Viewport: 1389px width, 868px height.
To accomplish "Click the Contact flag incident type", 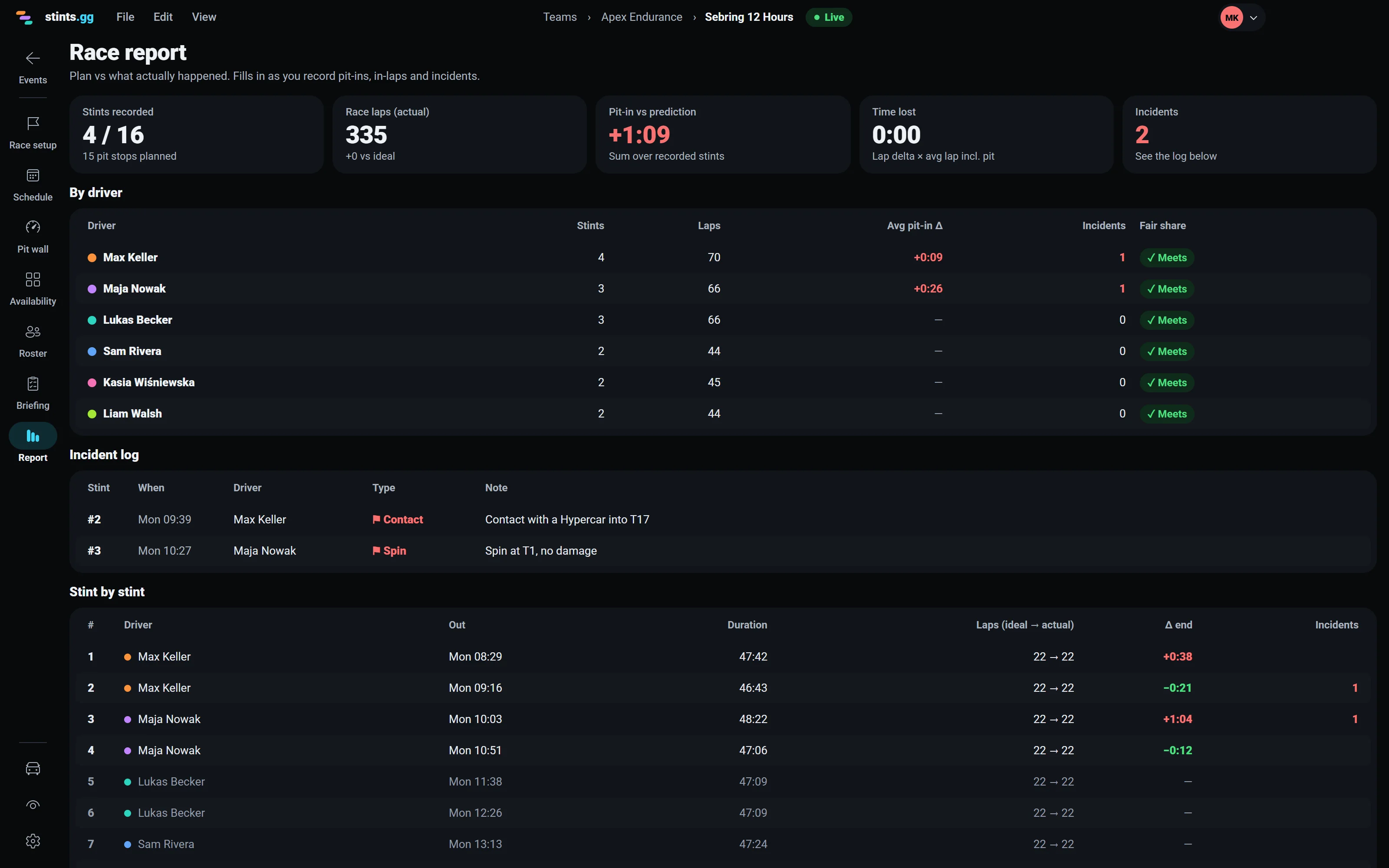I will pyautogui.click(x=398, y=519).
